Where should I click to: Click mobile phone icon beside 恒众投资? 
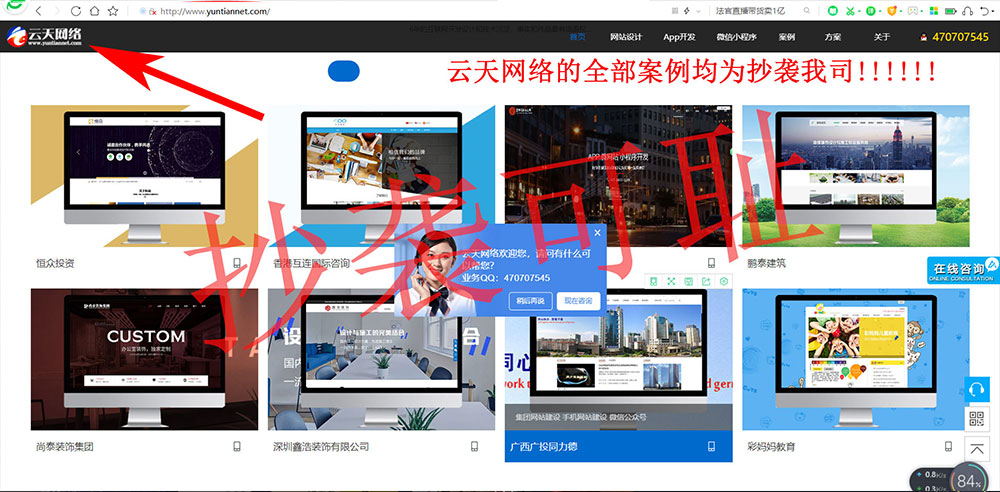(x=237, y=263)
